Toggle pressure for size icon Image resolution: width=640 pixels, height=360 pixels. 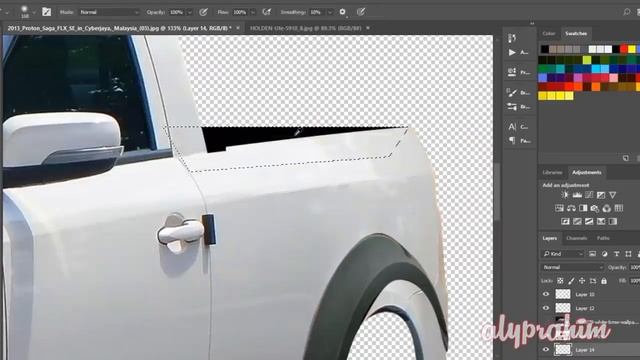(361, 12)
